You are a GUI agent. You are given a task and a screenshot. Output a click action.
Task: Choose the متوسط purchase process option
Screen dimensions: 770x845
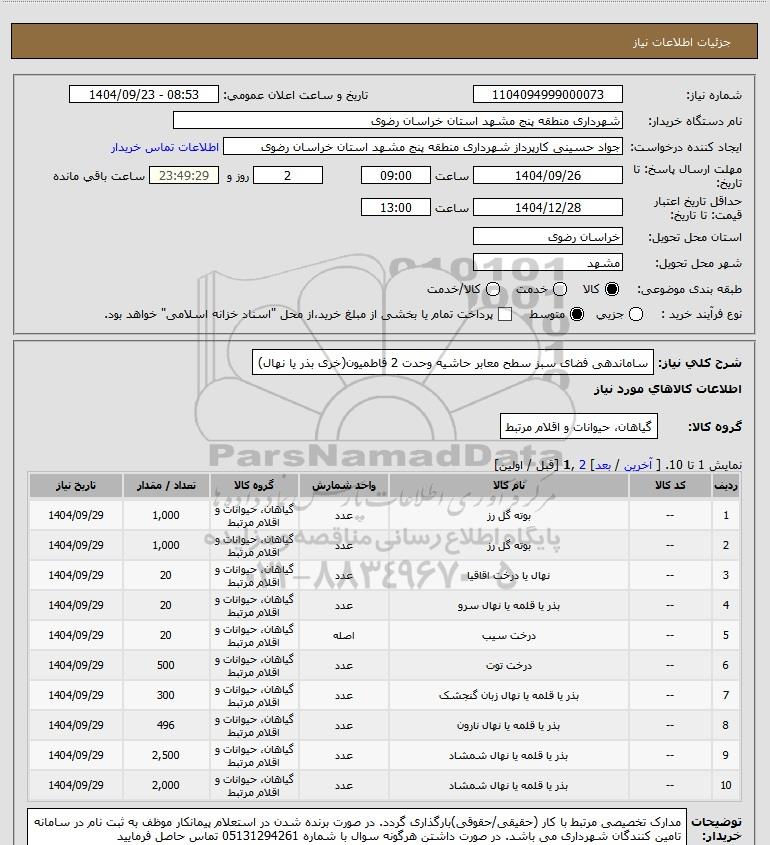point(577,314)
